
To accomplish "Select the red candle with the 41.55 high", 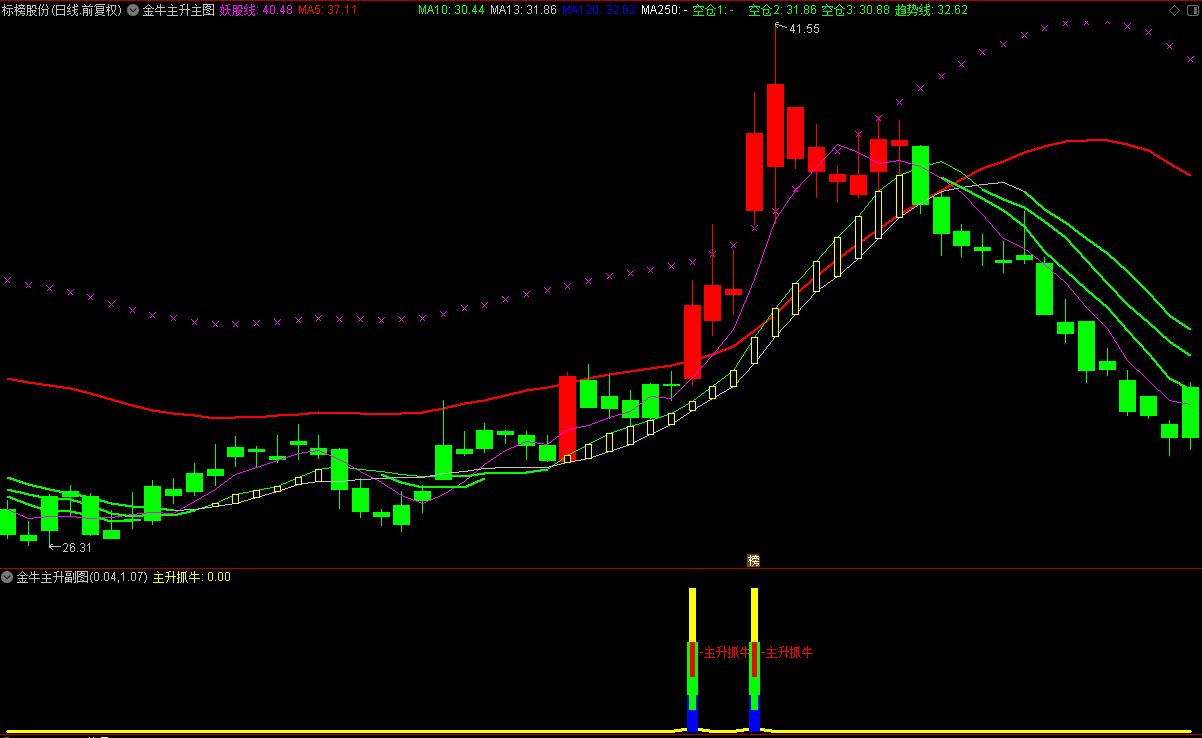I will coord(775,125).
